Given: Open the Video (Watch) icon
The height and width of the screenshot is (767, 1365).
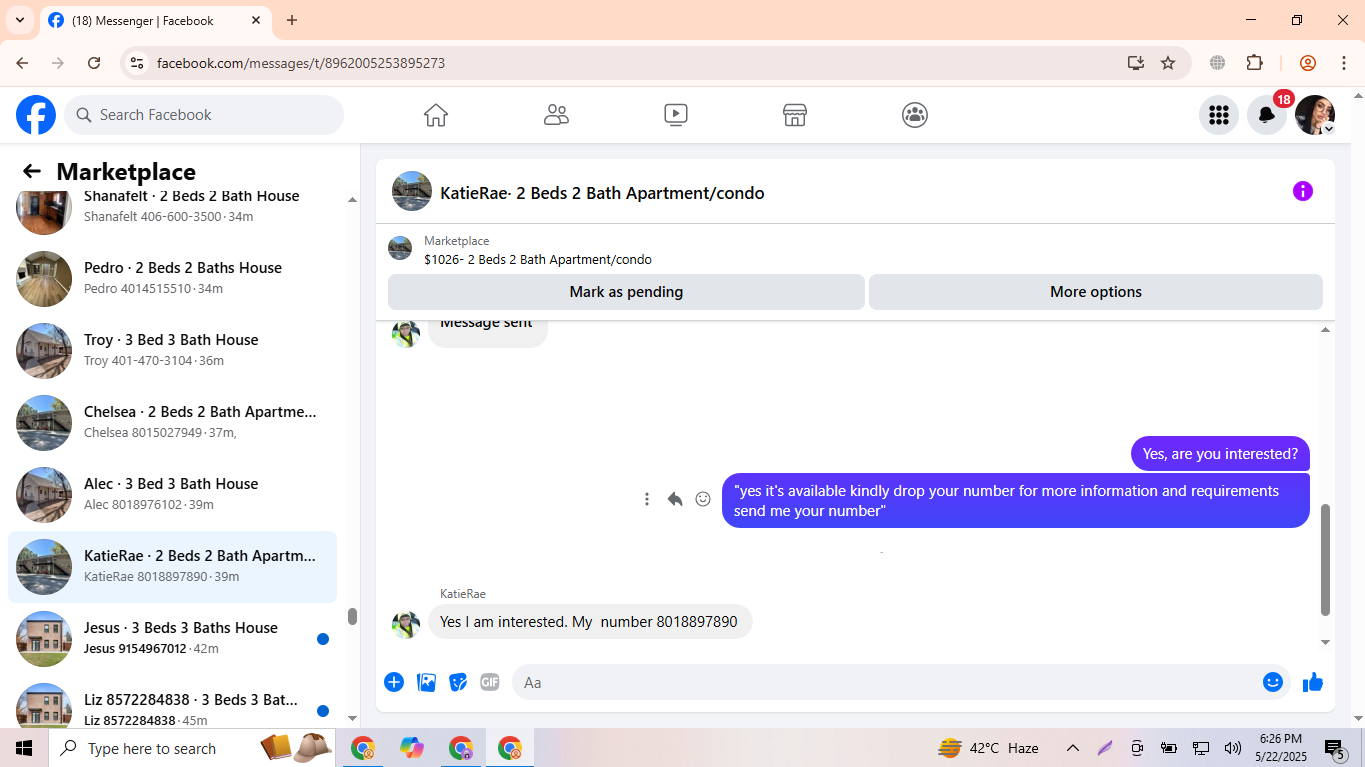Looking at the screenshot, I should coord(676,115).
